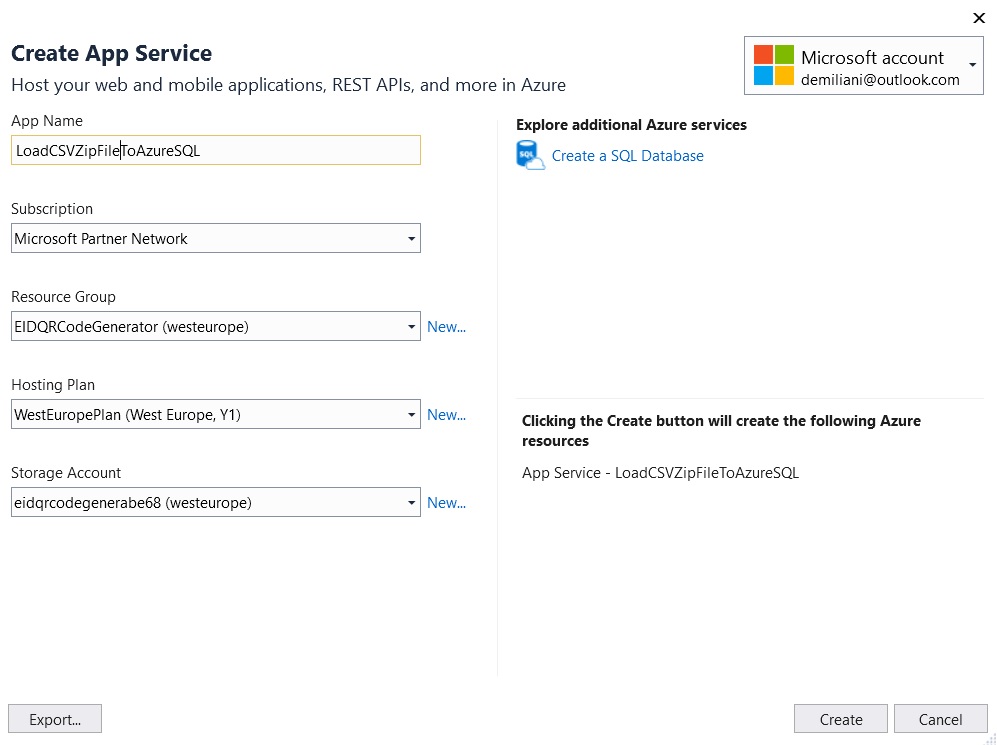997x745 pixels.
Task: Click the close X icon
Action: pyautogui.click(x=979, y=18)
